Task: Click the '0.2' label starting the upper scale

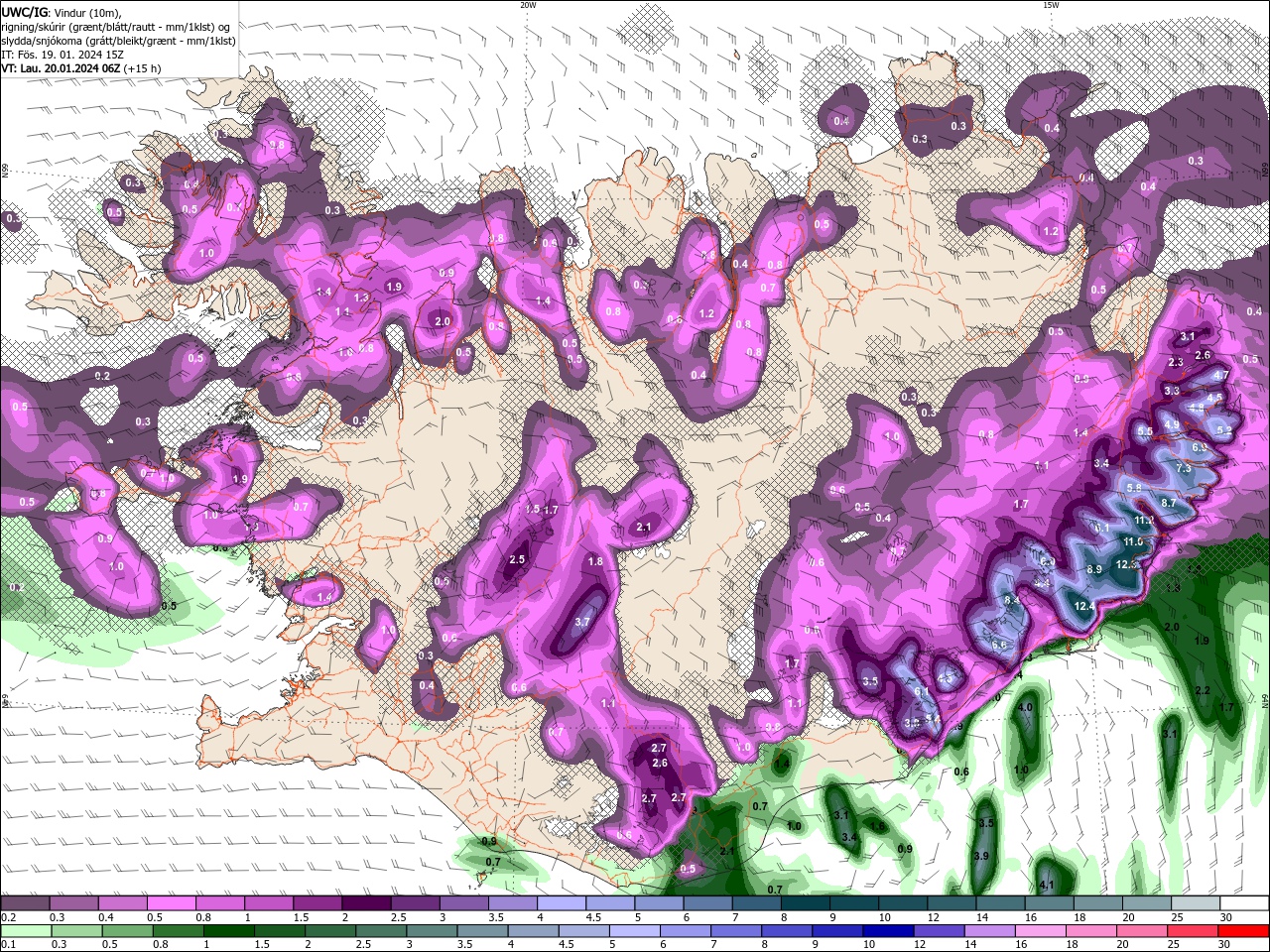Action: 9,918
